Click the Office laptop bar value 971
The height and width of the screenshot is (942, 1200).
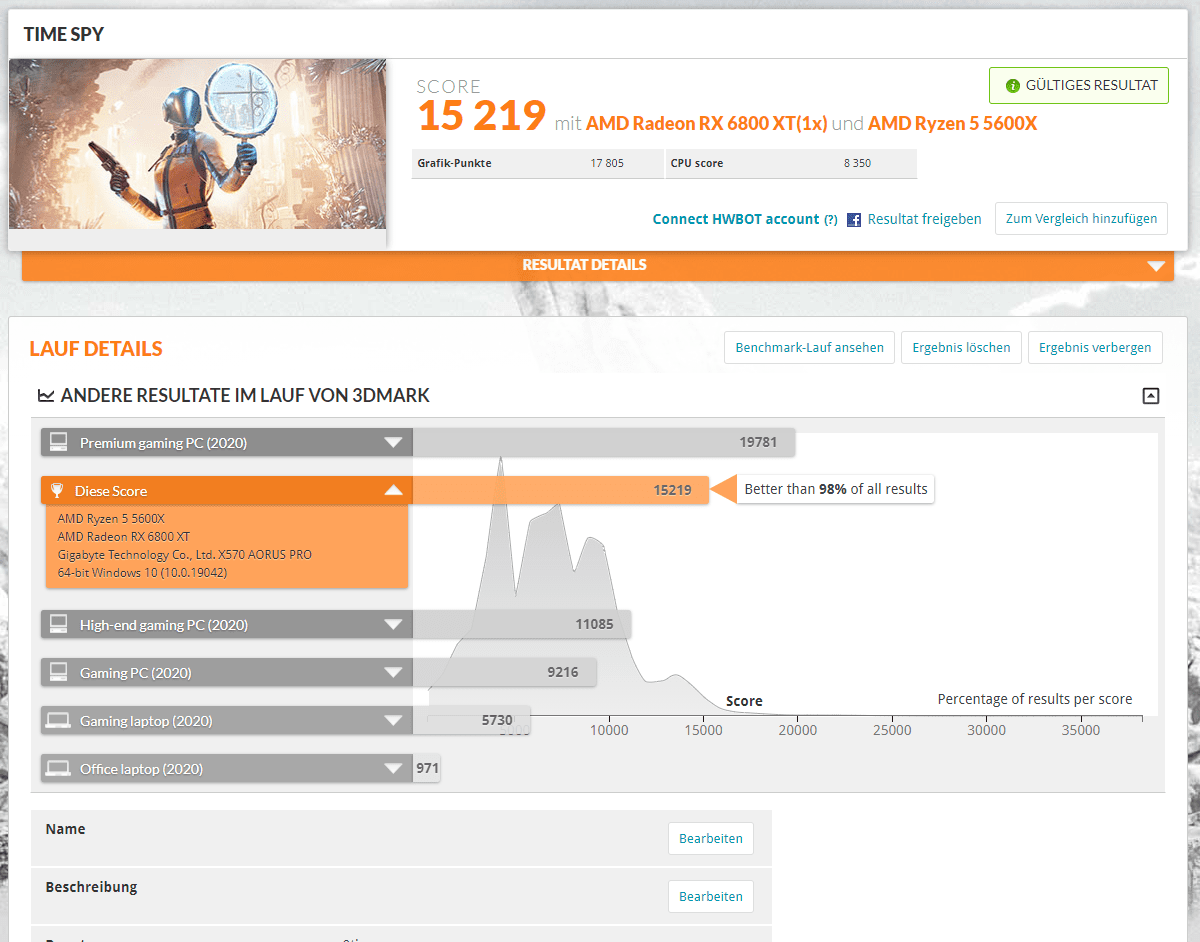point(427,768)
